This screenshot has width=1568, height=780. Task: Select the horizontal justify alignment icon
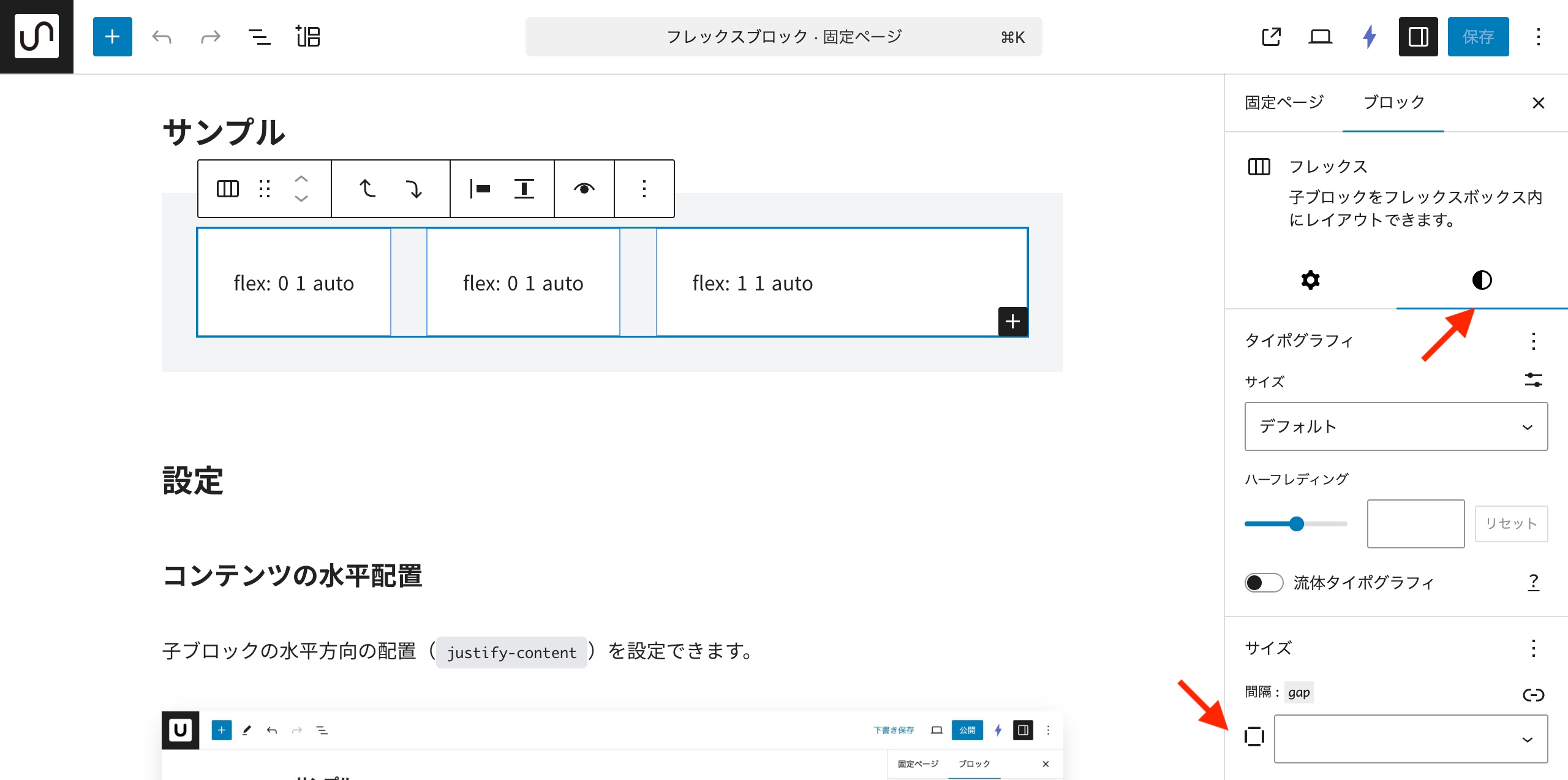click(480, 189)
